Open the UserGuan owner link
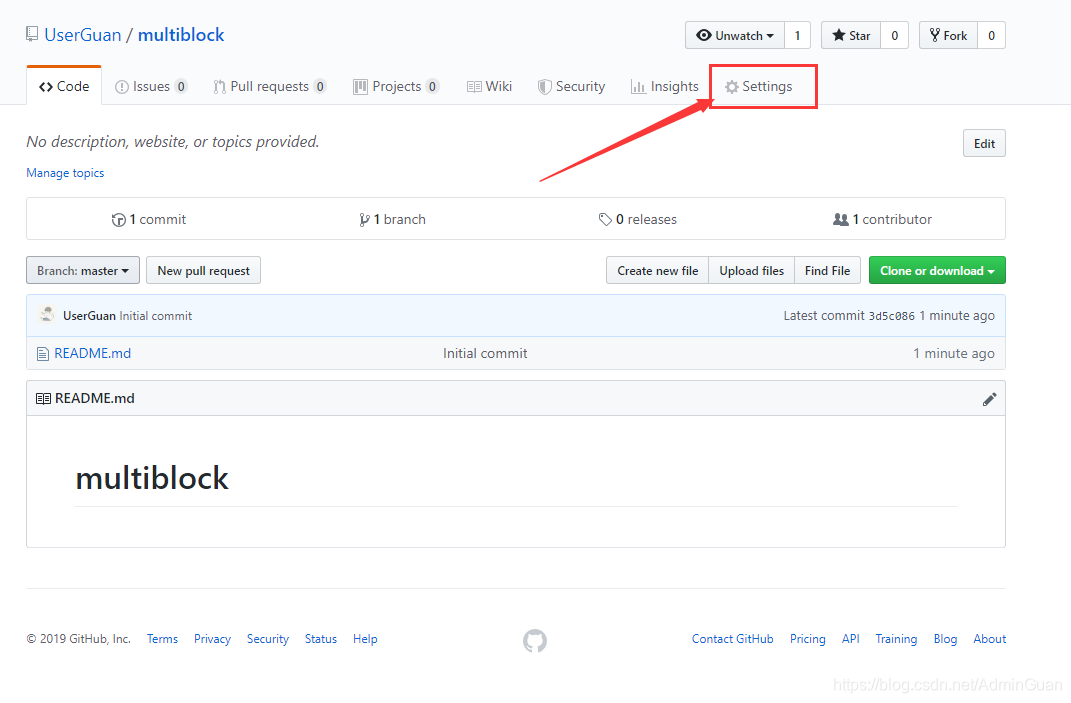Viewport: 1071px width, 703px height. point(83,35)
